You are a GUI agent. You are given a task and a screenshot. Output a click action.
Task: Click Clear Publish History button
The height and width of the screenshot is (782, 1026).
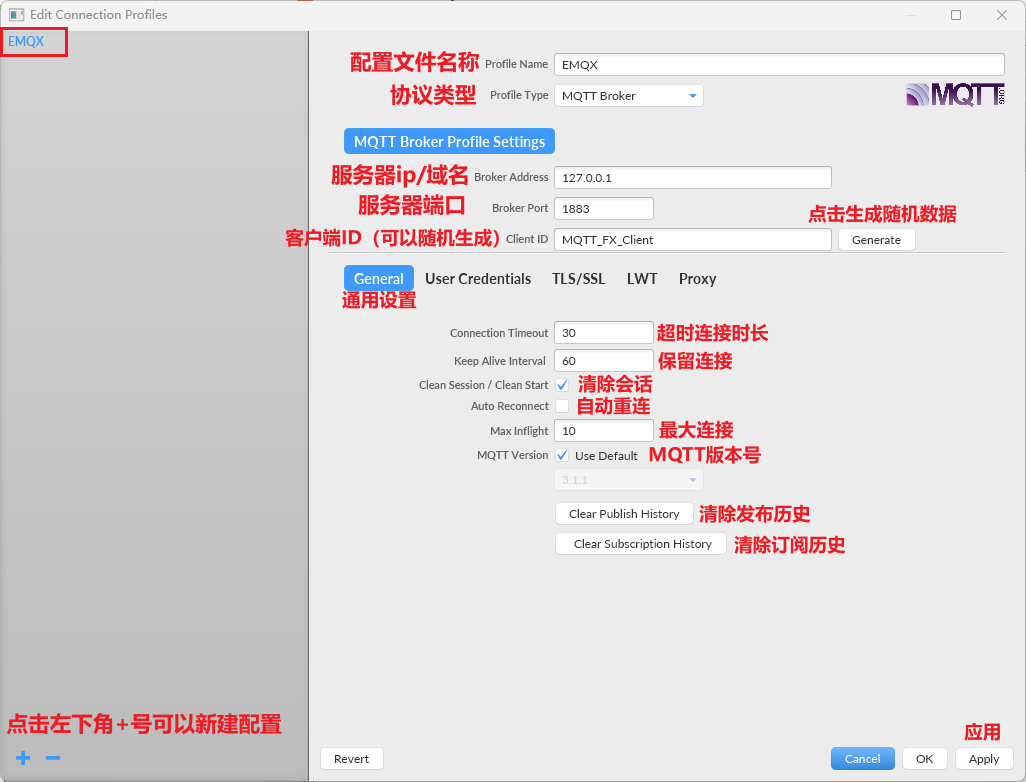click(624, 514)
